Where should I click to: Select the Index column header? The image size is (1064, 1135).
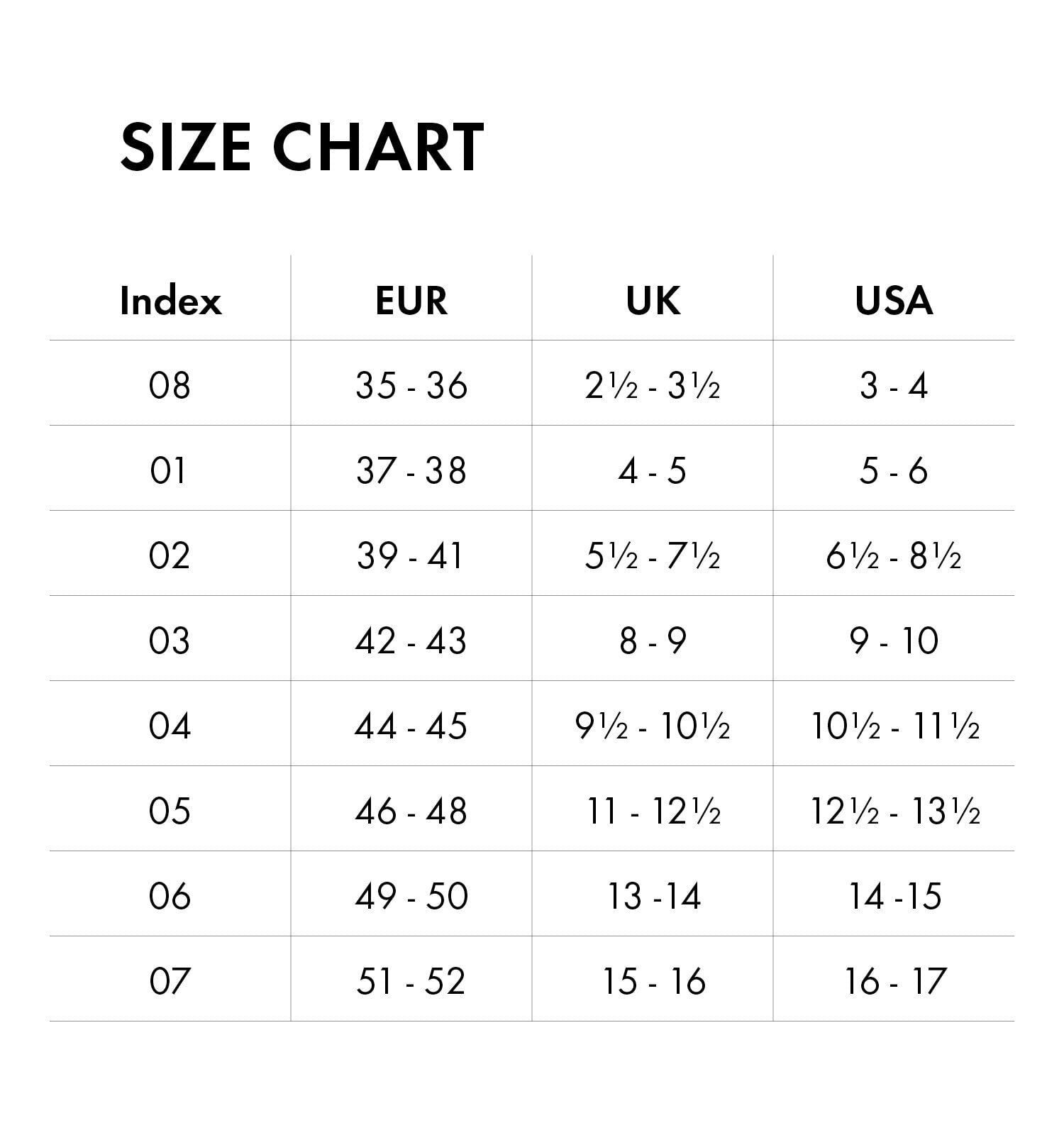tap(170, 301)
